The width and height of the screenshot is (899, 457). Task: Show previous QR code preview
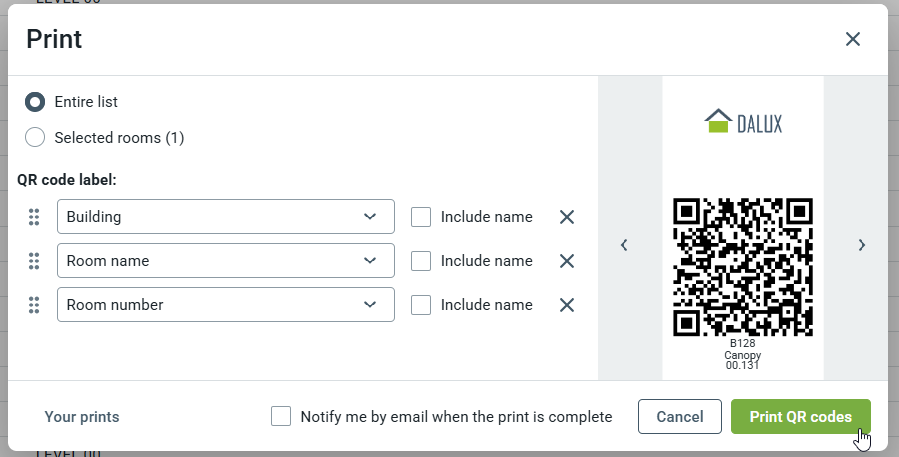click(x=624, y=245)
